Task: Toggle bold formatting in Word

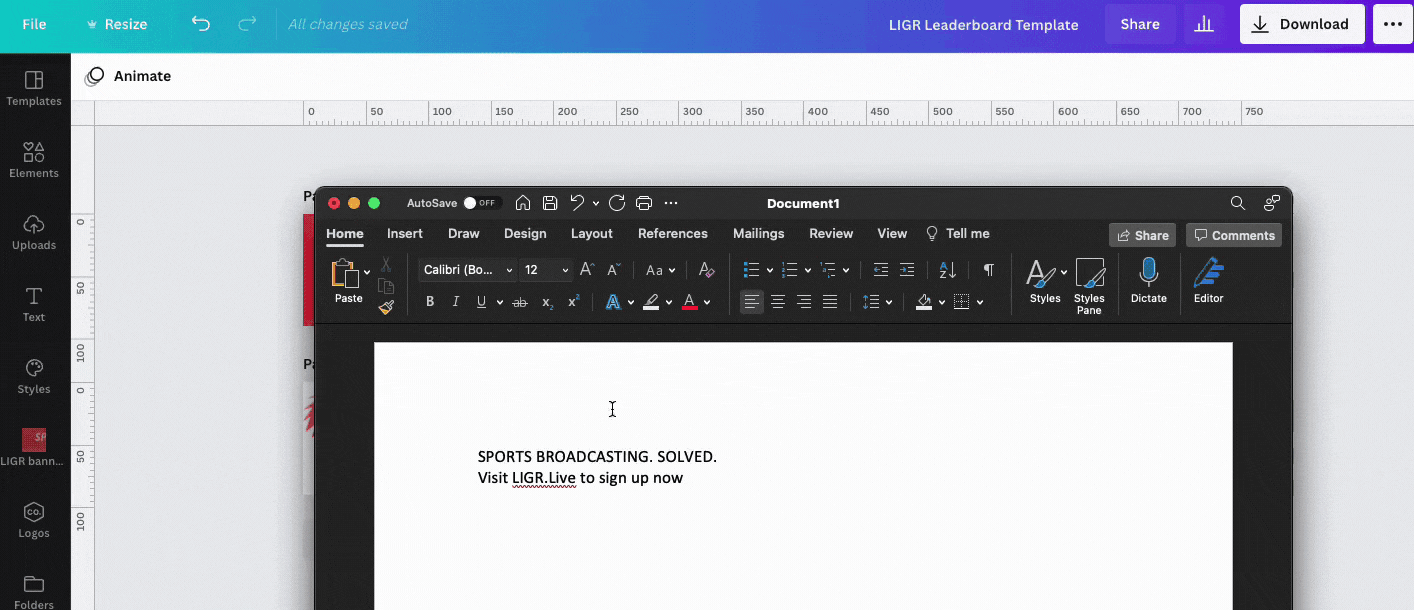Action: (430, 302)
